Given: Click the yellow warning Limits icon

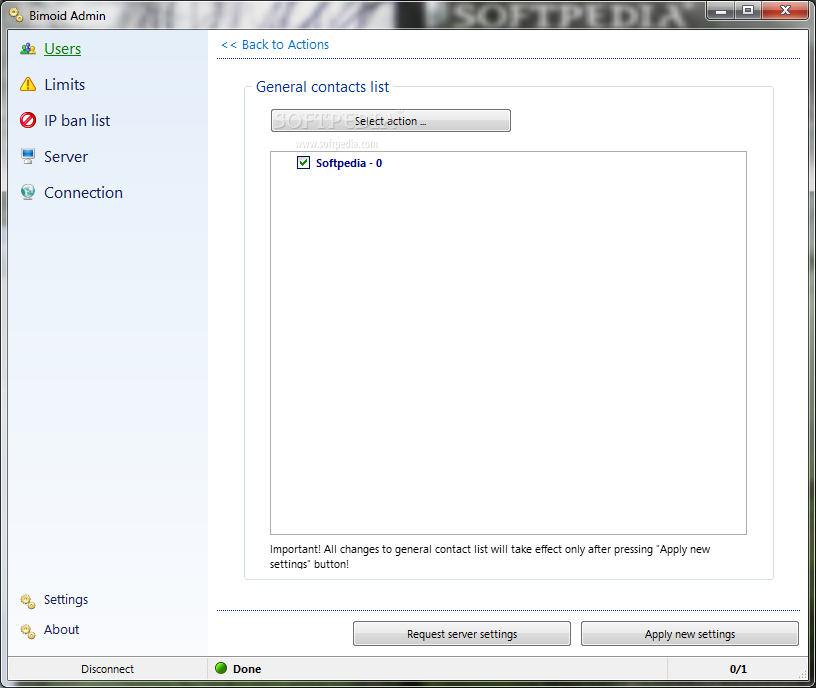Looking at the screenshot, I should pyautogui.click(x=28, y=84).
